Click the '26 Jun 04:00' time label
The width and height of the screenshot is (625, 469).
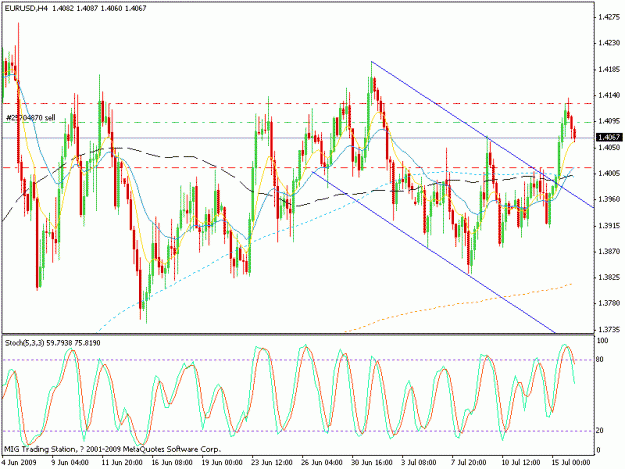pos(322,462)
